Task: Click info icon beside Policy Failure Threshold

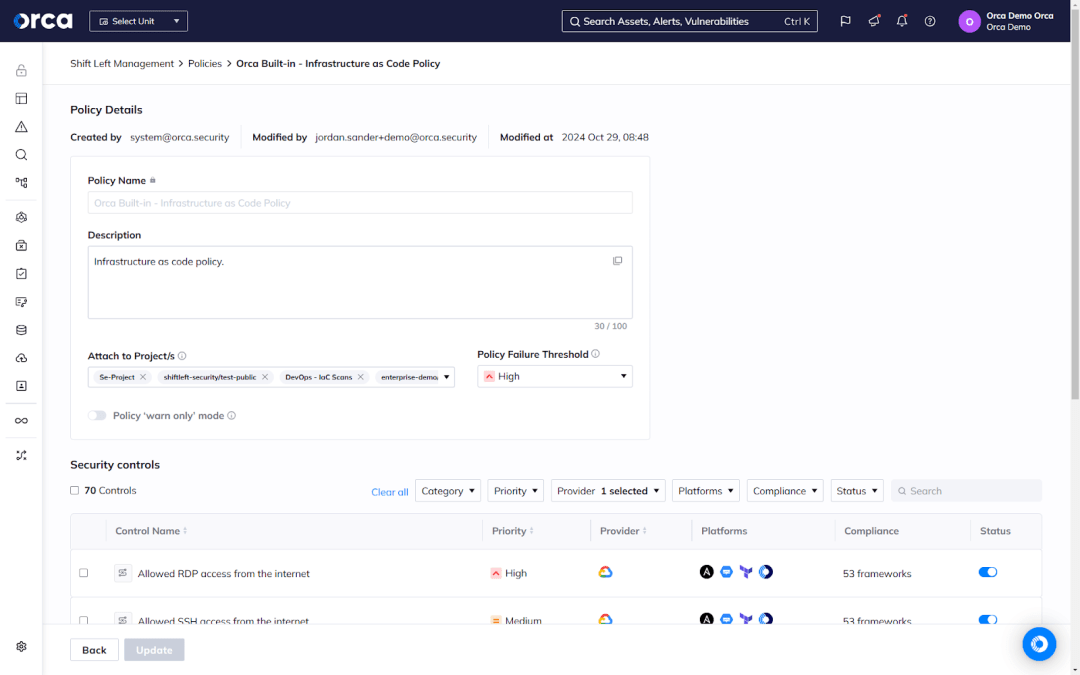Action: 595,354
